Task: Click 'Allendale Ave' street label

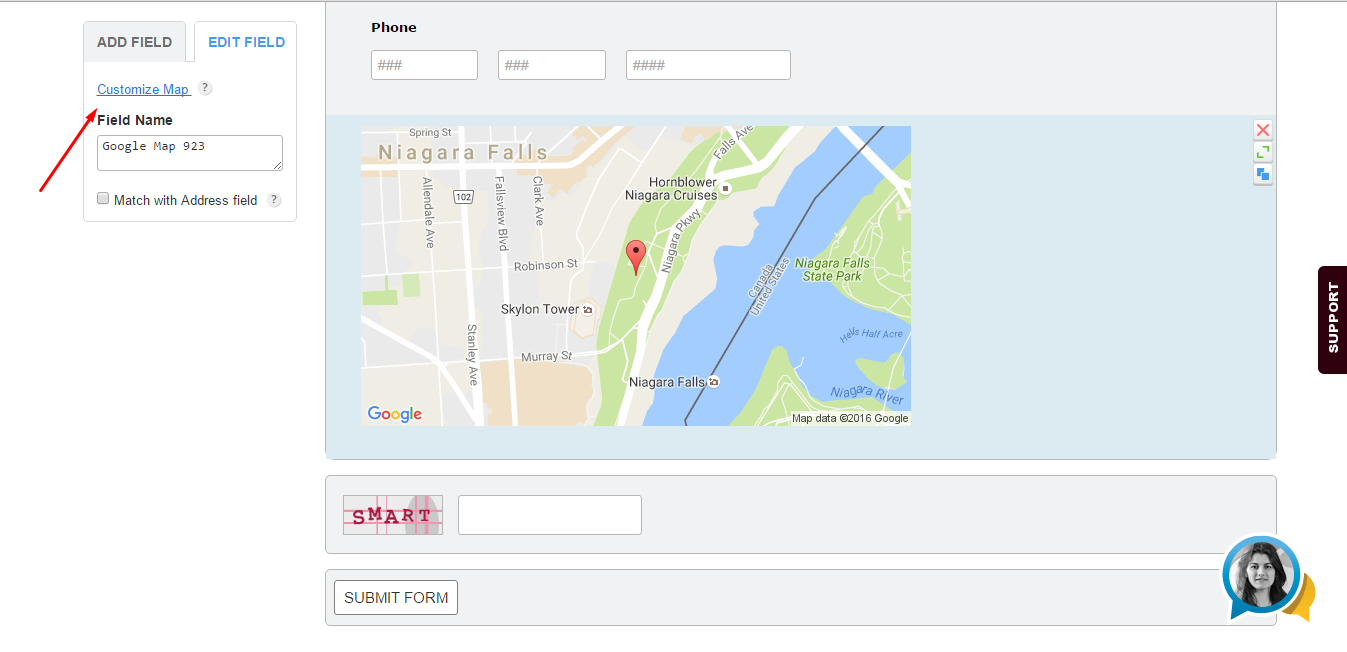Action: pos(429,212)
